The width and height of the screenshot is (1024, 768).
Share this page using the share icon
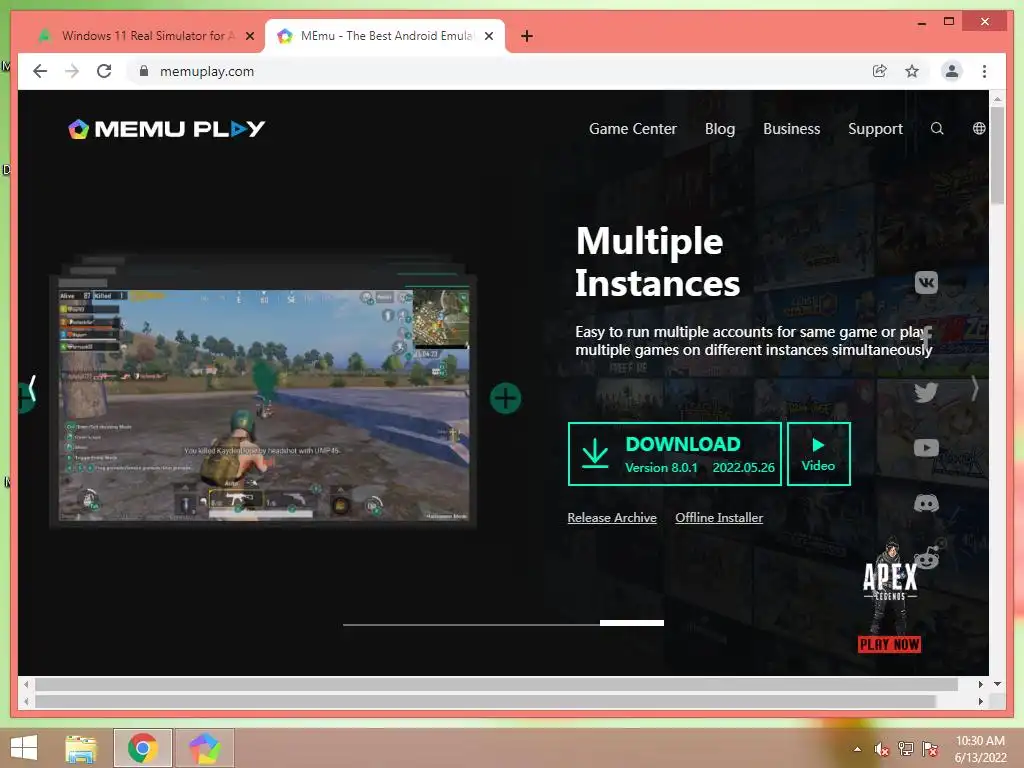(x=880, y=71)
